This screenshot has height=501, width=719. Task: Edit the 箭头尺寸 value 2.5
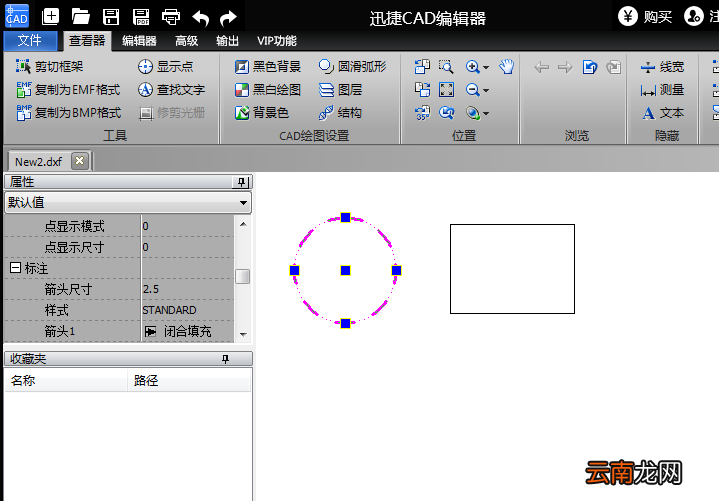187,289
